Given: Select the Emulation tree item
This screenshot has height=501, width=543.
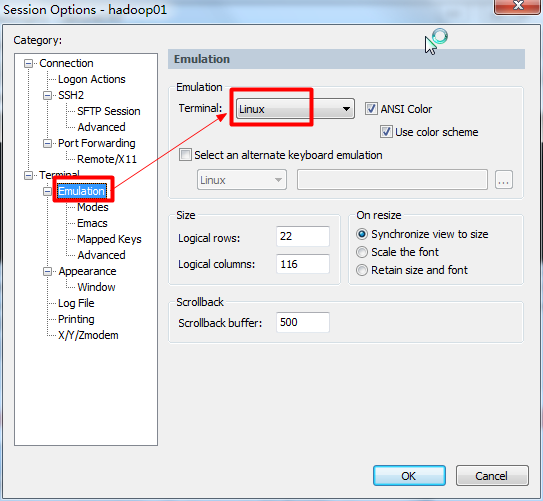Looking at the screenshot, I should 81,191.
